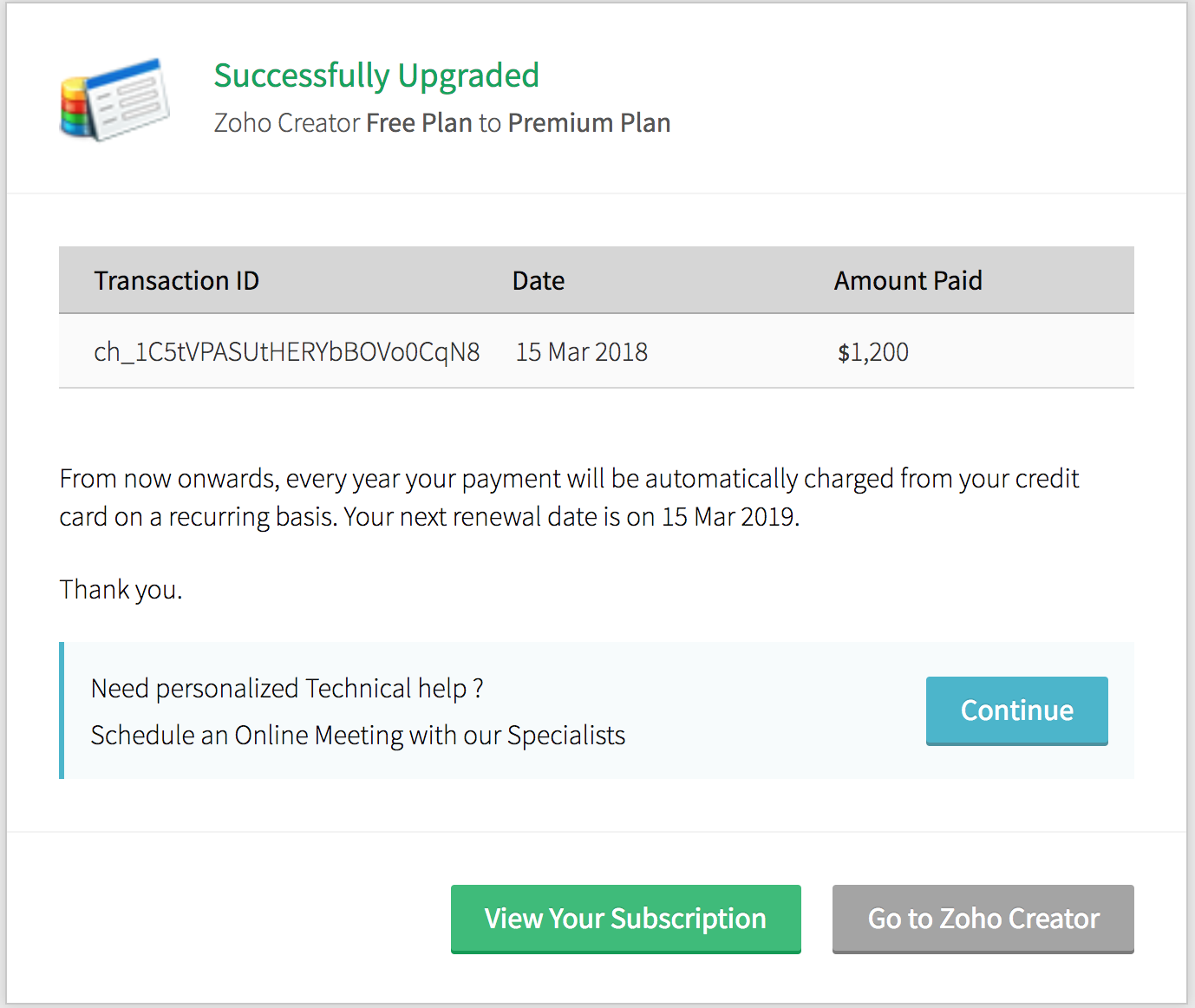Click the Date column header
This screenshot has height=1008, width=1195.
(538, 281)
